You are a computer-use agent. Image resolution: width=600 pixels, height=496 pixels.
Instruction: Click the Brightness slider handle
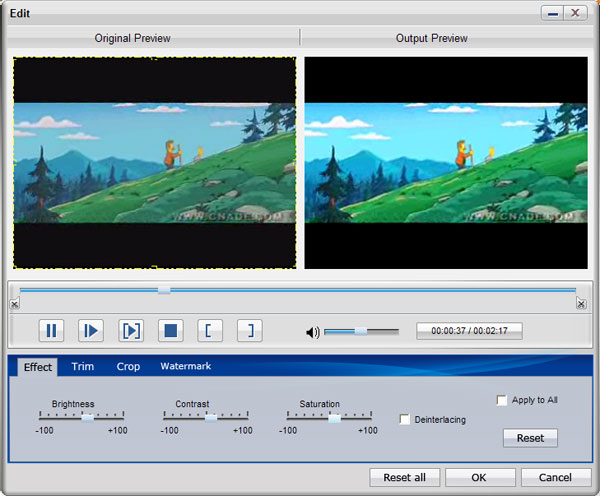(87, 418)
